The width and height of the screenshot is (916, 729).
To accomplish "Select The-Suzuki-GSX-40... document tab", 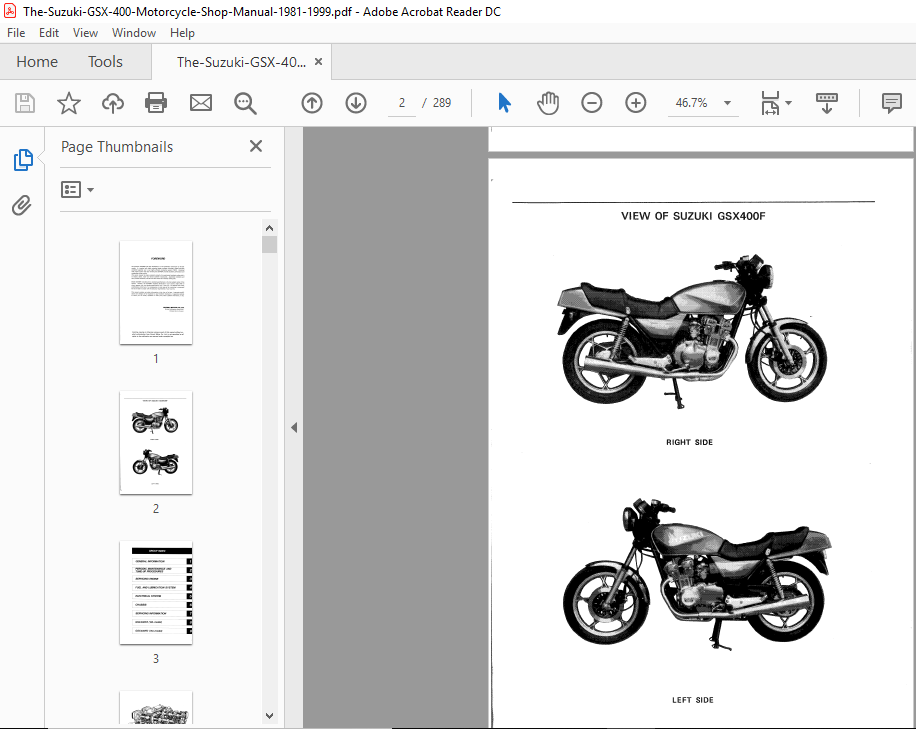I will pos(241,62).
